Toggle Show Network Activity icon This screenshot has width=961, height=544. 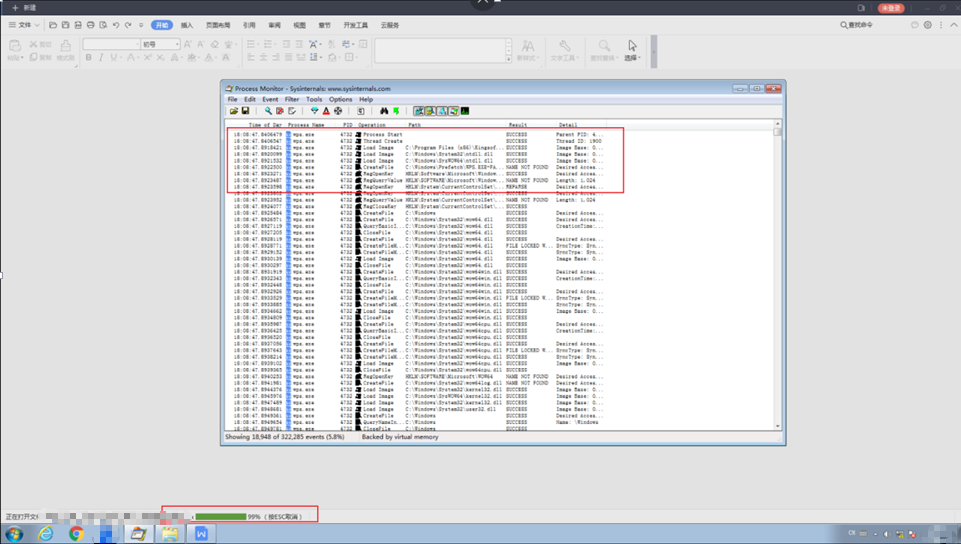click(x=443, y=111)
